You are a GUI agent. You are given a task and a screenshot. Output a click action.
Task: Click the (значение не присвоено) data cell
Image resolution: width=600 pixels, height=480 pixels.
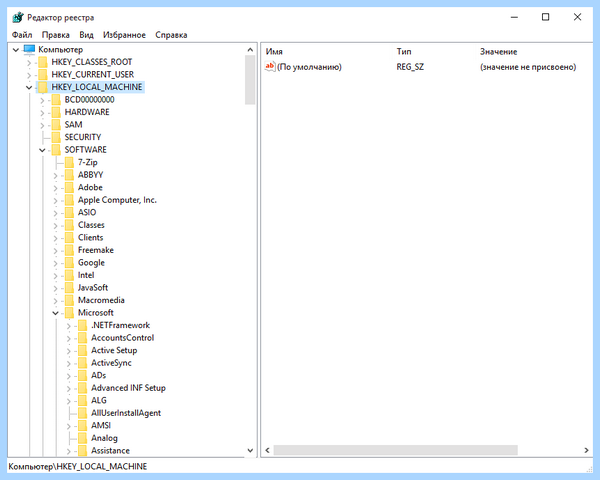(528, 67)
